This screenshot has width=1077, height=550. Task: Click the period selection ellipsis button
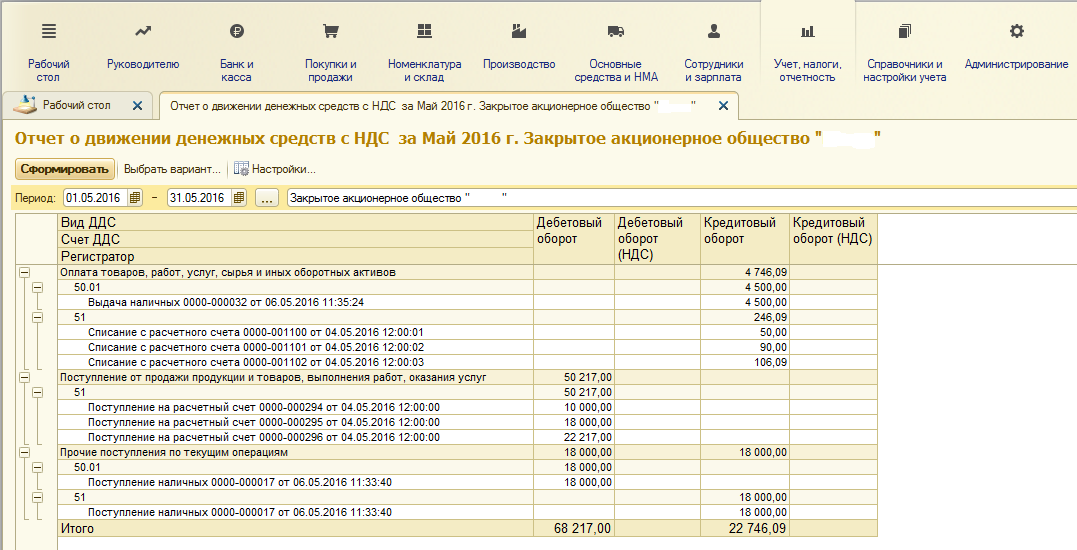(267, 198)
